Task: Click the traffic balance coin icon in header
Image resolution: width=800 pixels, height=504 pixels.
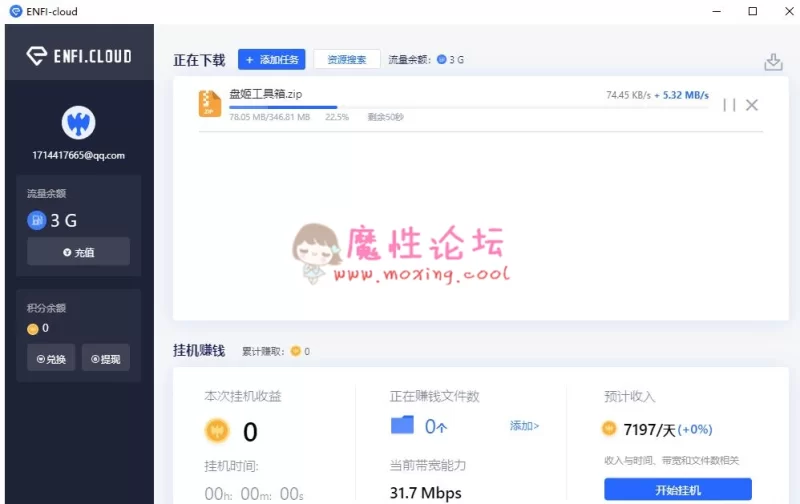Action: tap(442, 60)
